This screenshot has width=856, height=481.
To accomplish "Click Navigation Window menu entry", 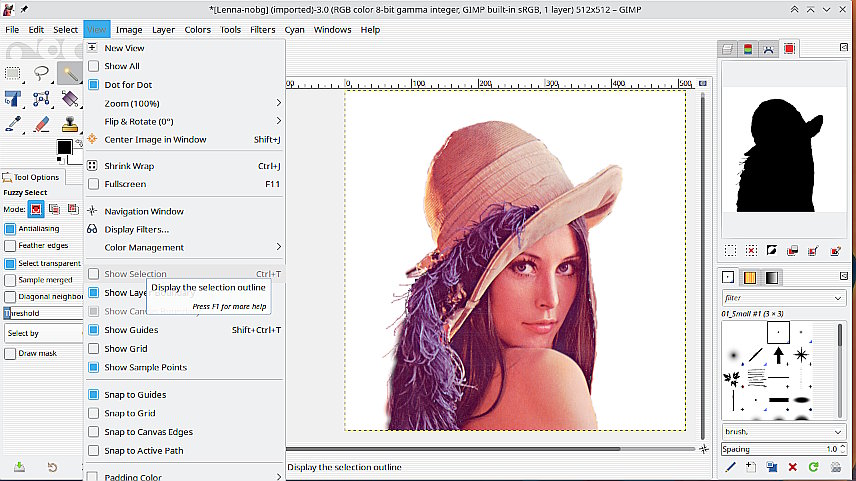I will (x=144, y=211).
